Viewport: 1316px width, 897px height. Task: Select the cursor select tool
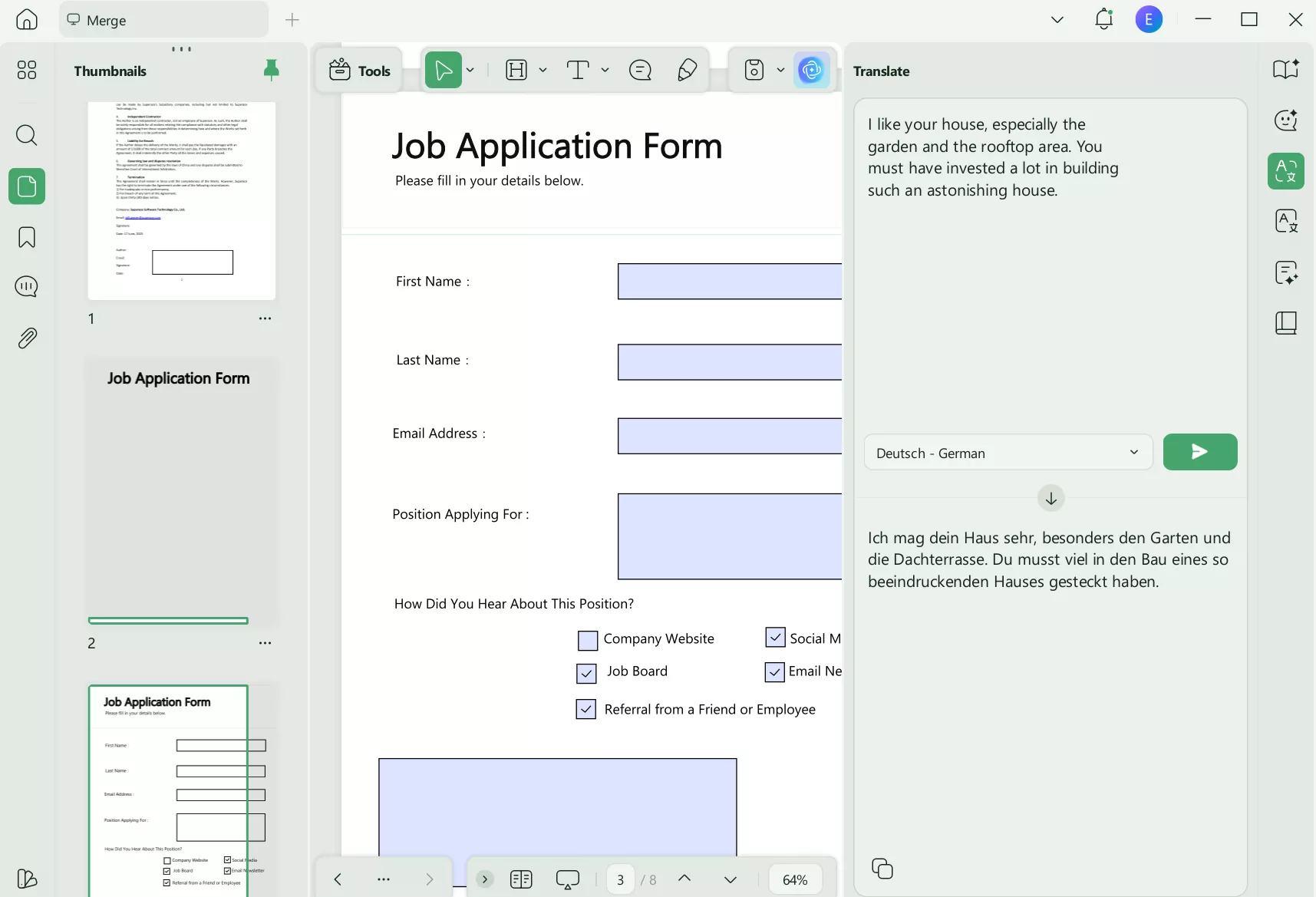[444, 70]
